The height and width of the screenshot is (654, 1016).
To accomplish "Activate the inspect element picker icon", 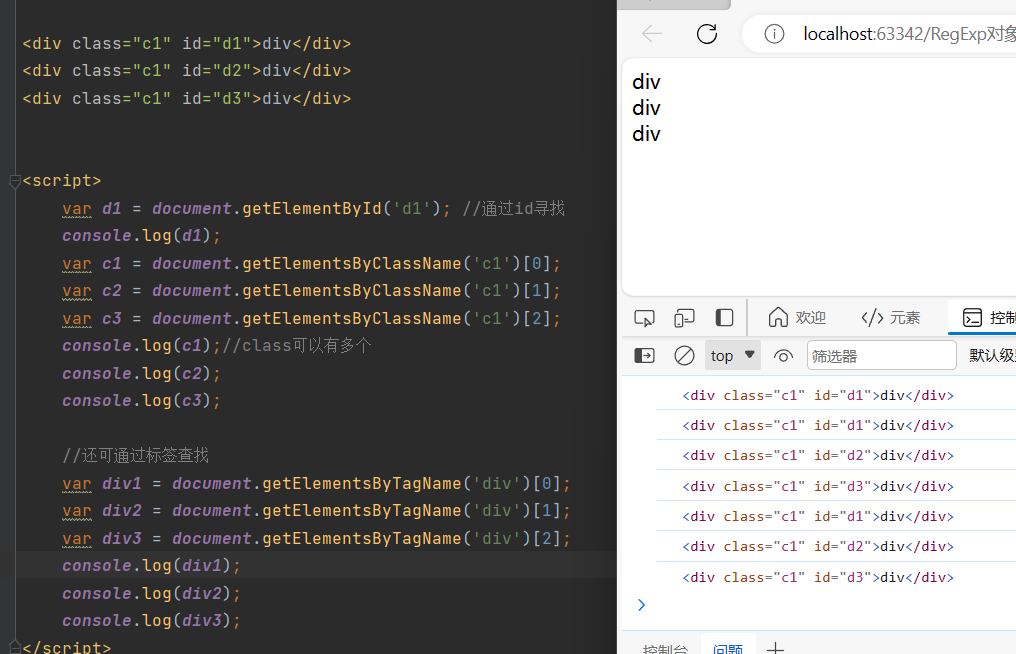I will pos(644,318).
